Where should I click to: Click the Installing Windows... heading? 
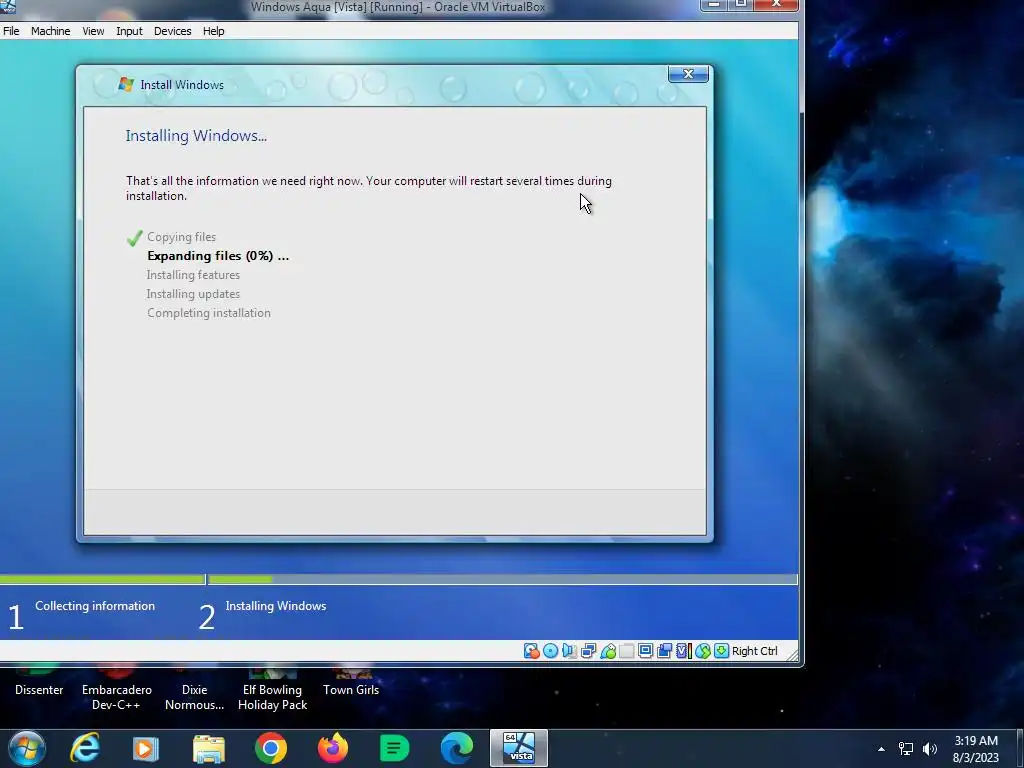[x=196, y=136]
